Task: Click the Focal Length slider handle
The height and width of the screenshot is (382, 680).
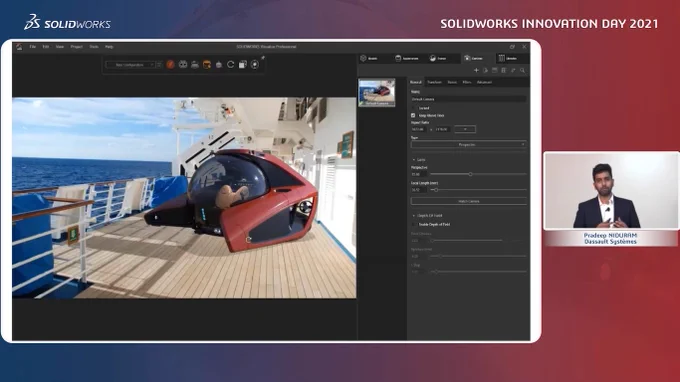Action: tap(436, 190)
